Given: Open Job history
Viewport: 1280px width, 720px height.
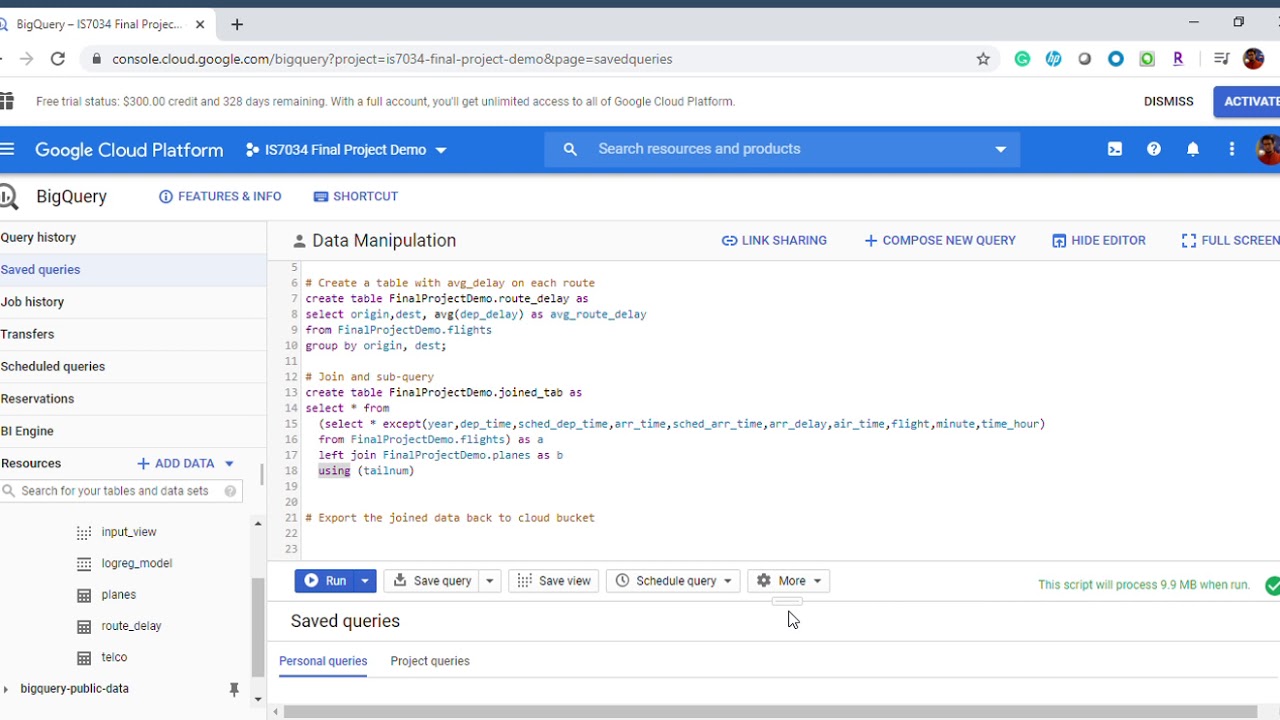Looking at the screenshot, I should tap(32, 302).
